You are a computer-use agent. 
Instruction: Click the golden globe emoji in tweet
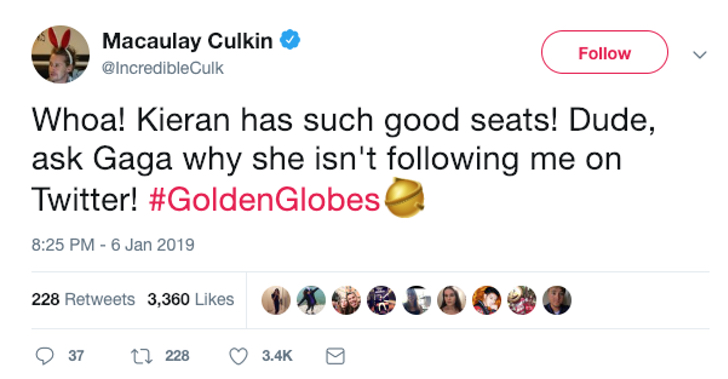click(405, 197)
